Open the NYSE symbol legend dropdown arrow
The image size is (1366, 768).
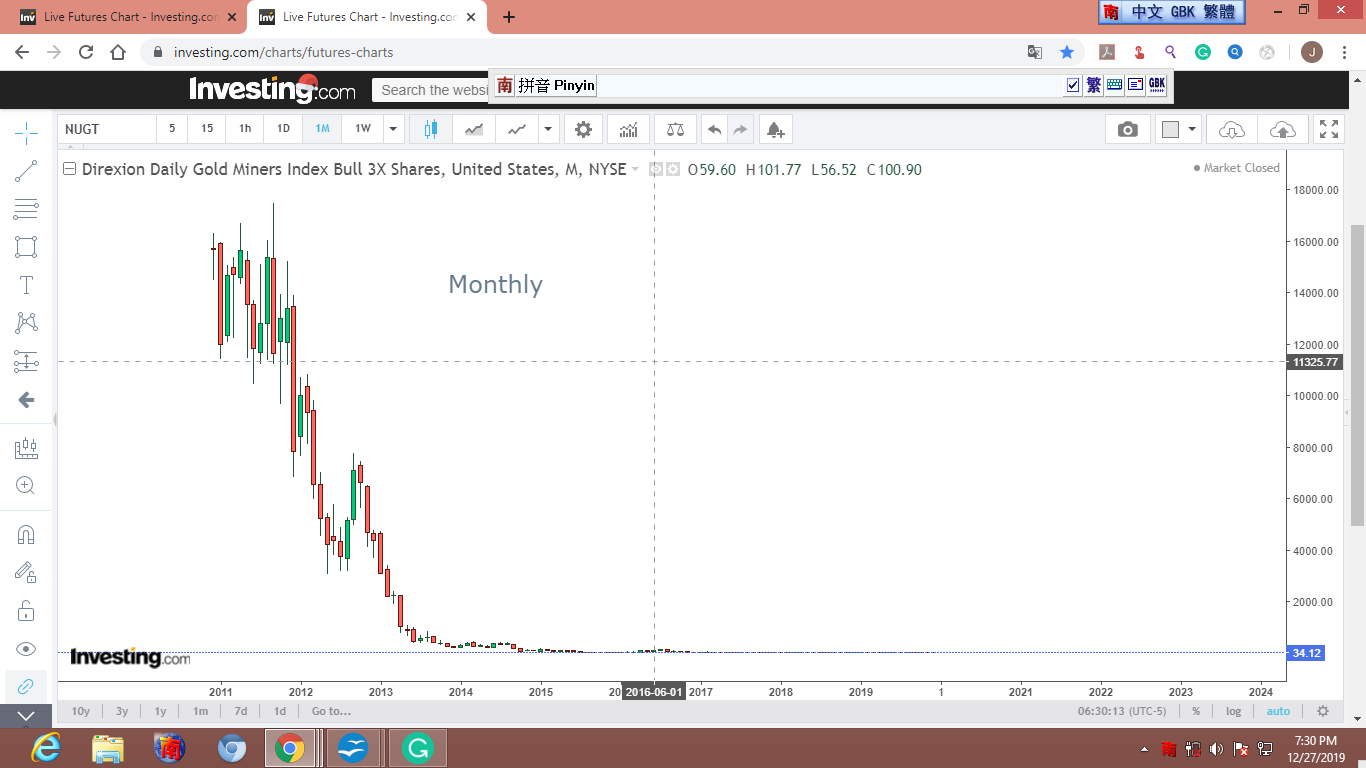point(635,170)
